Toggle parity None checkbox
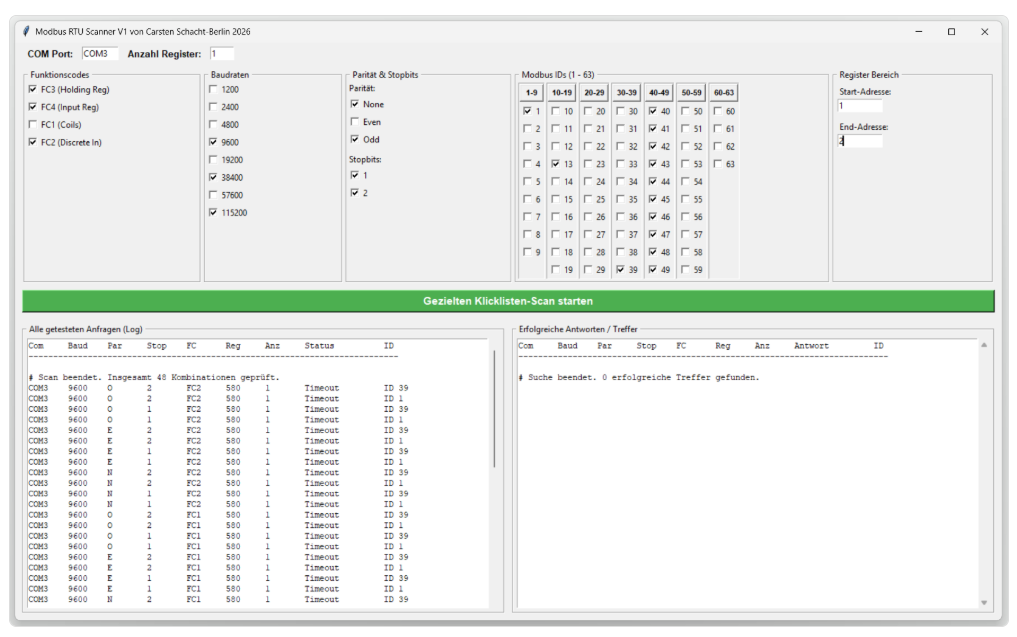This screenshot has width=1017, height=637. pyautogui.click(x=355, y=104)
